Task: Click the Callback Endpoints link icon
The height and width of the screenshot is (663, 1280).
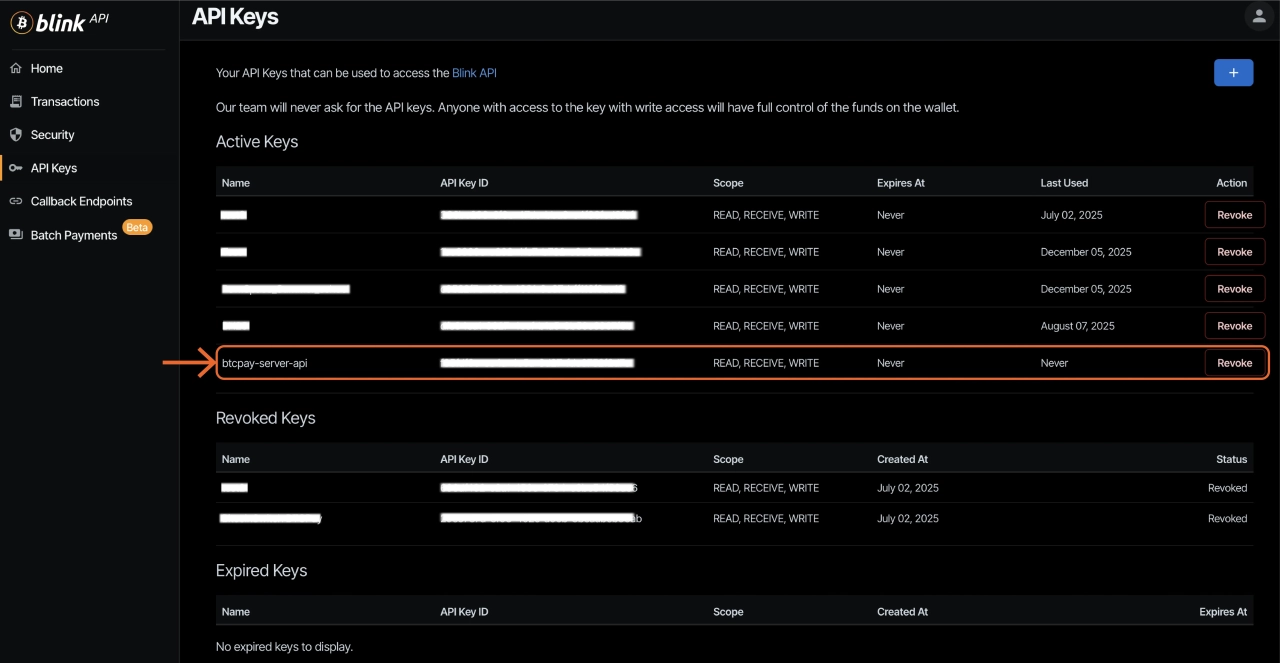Action: coord(16,201)
